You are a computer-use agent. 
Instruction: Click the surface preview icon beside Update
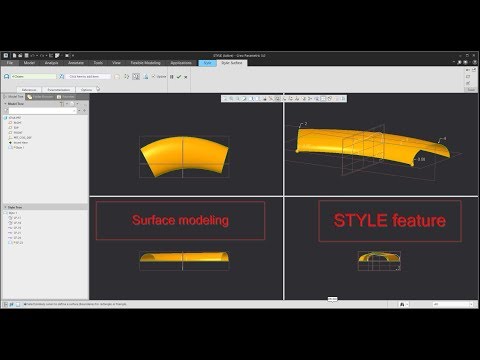coord(146,76)
